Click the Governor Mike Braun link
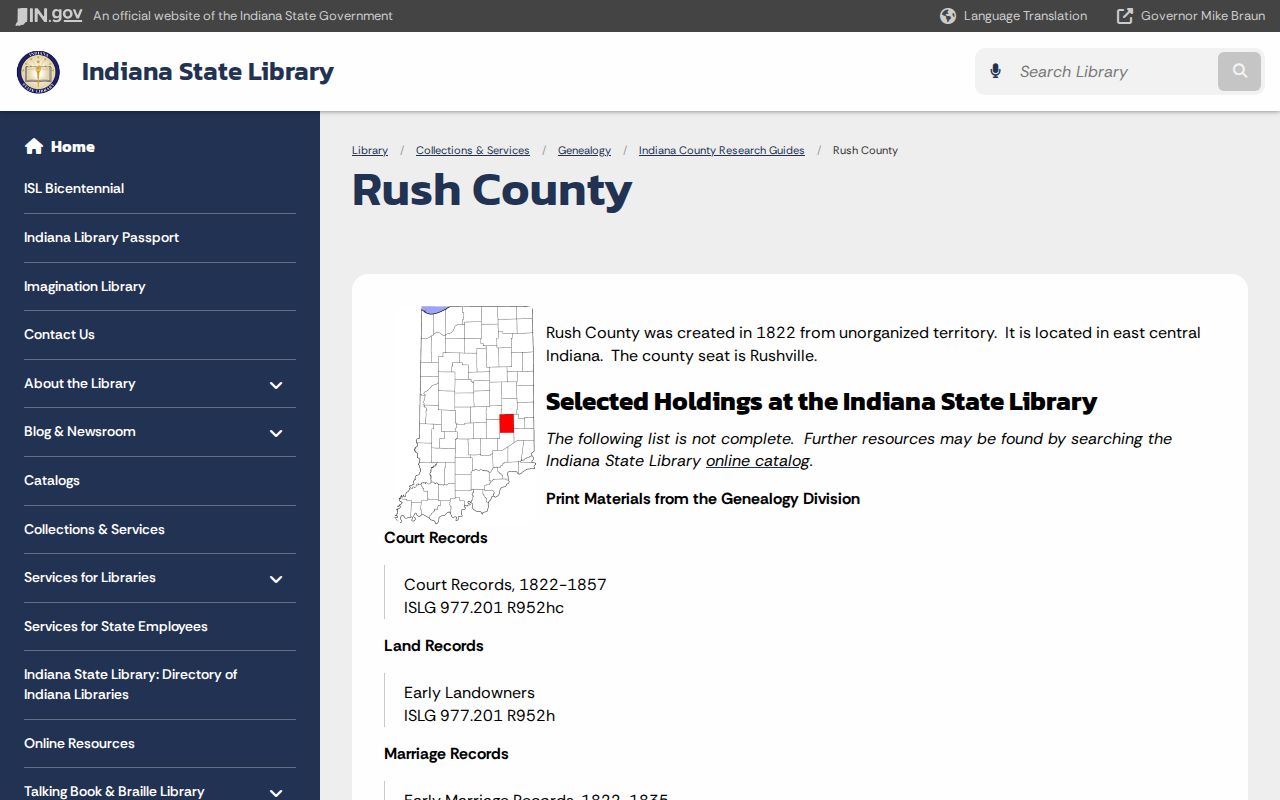The image size is (1280, 800). coord(1203,16)
